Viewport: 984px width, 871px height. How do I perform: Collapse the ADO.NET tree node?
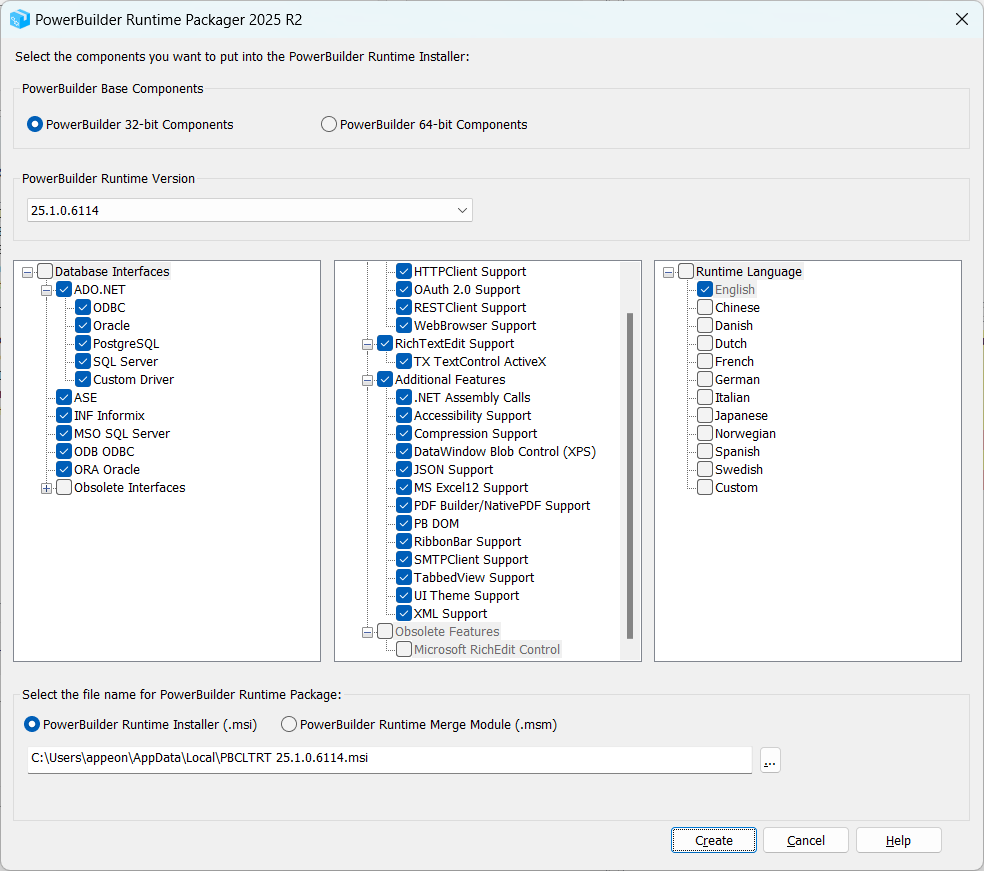pos(46,290)
